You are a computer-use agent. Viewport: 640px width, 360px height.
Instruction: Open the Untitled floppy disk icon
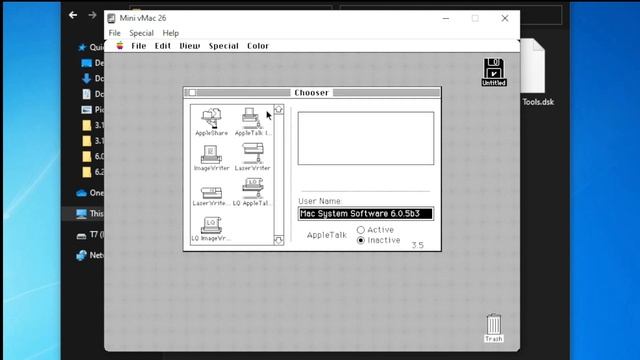click(x=494, y=72)
